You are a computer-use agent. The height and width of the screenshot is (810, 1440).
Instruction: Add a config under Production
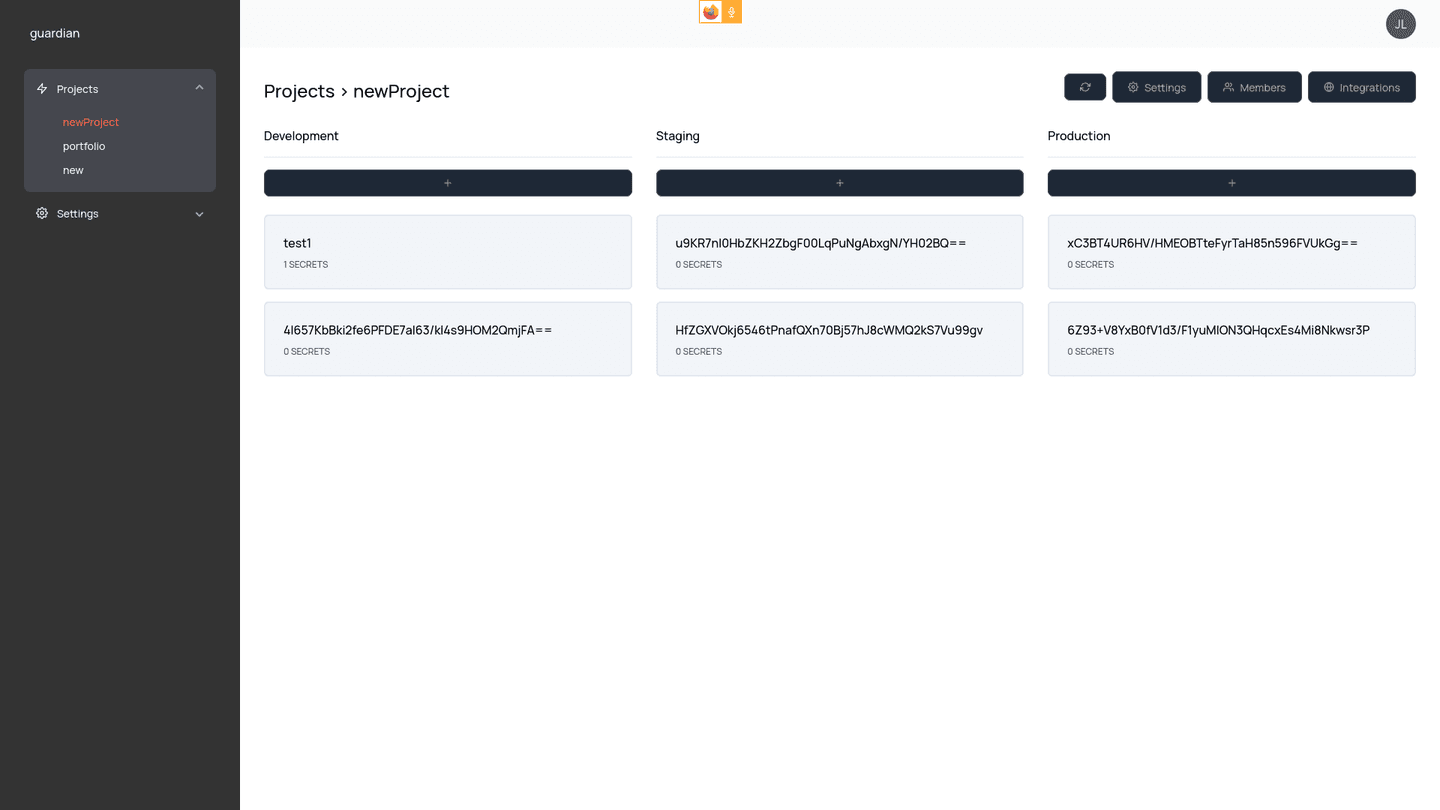[1232, 183]
